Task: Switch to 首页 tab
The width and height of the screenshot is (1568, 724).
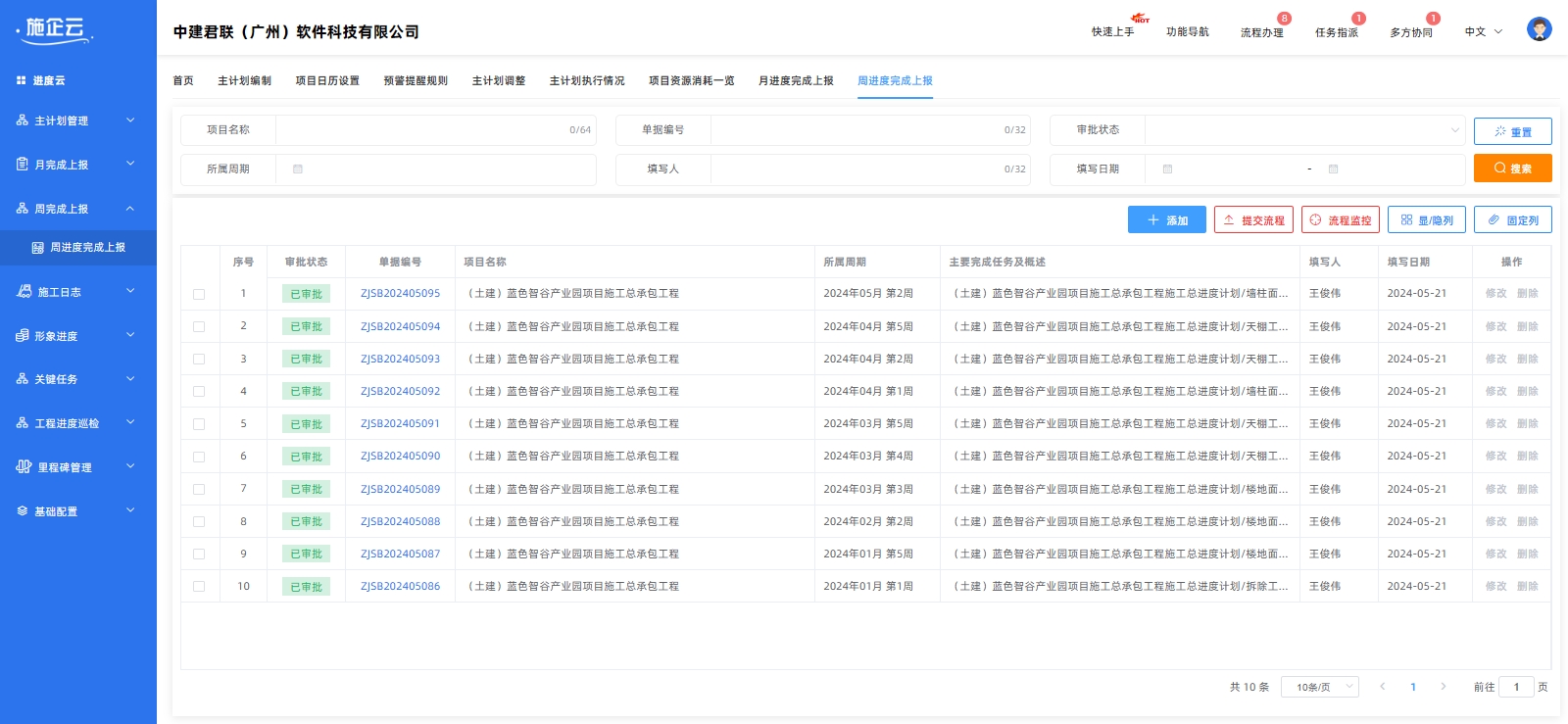Action: pos(183,80)
